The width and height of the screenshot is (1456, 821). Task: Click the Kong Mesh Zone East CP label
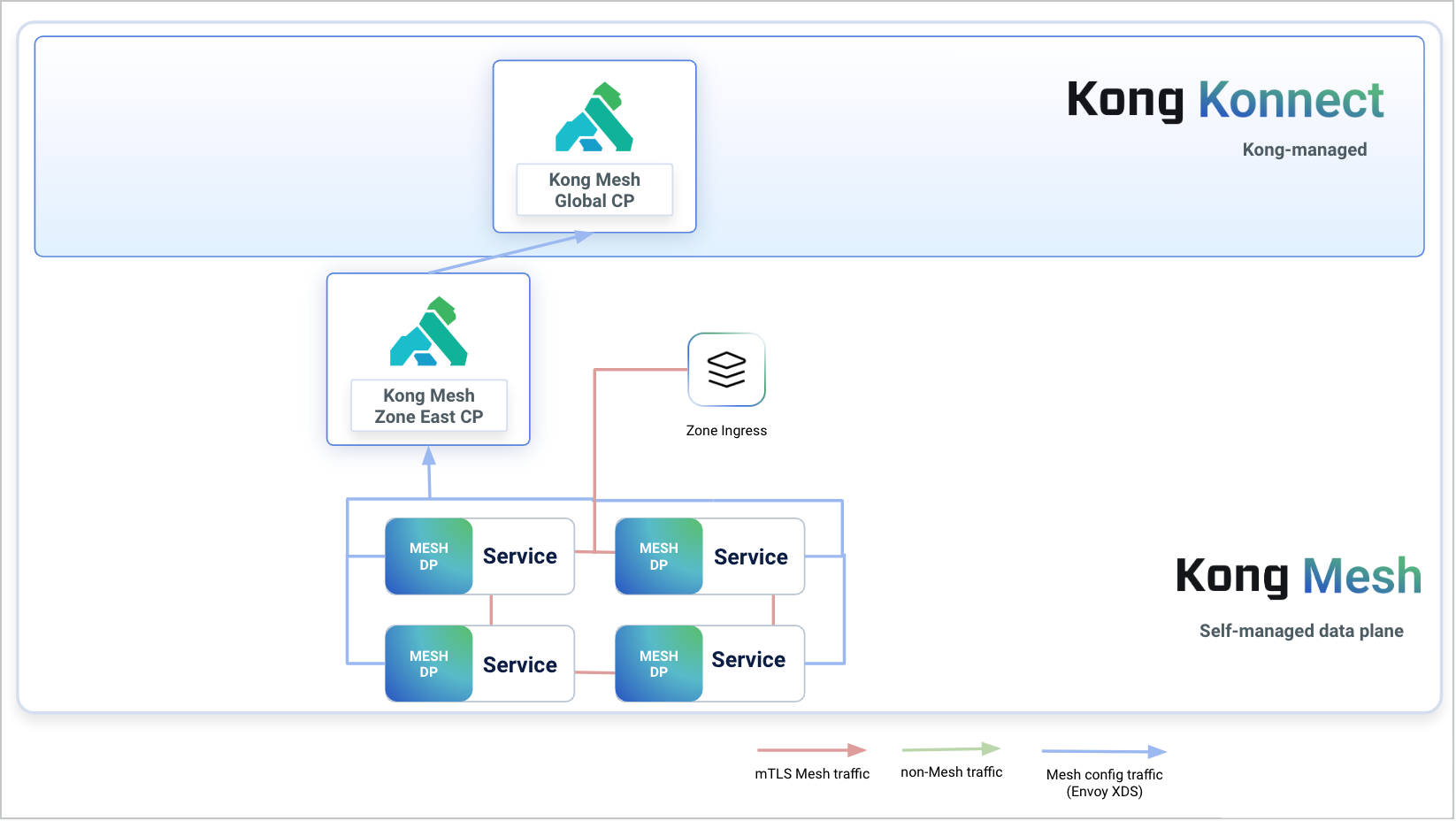point(429,406)
